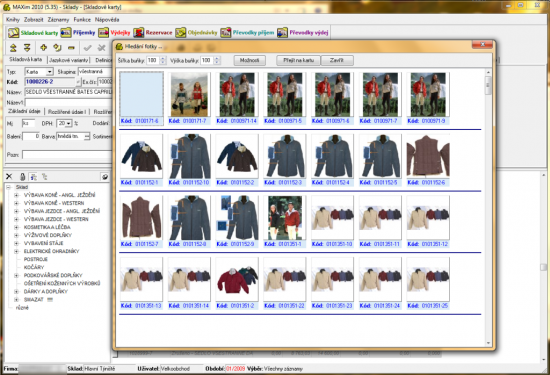
Task: Open the Objednávky module
Action: [196, 33]
